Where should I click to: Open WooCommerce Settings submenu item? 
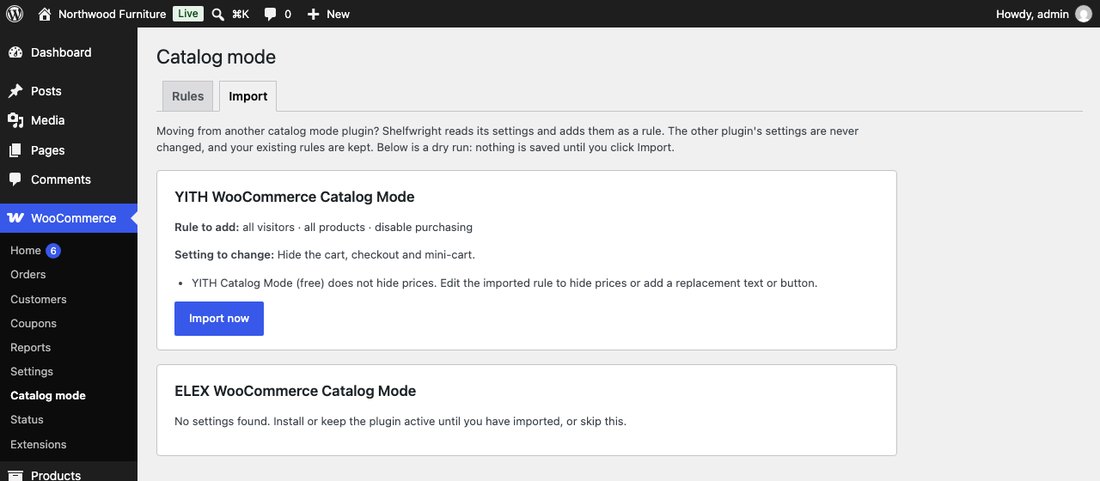tap(32, 371)
